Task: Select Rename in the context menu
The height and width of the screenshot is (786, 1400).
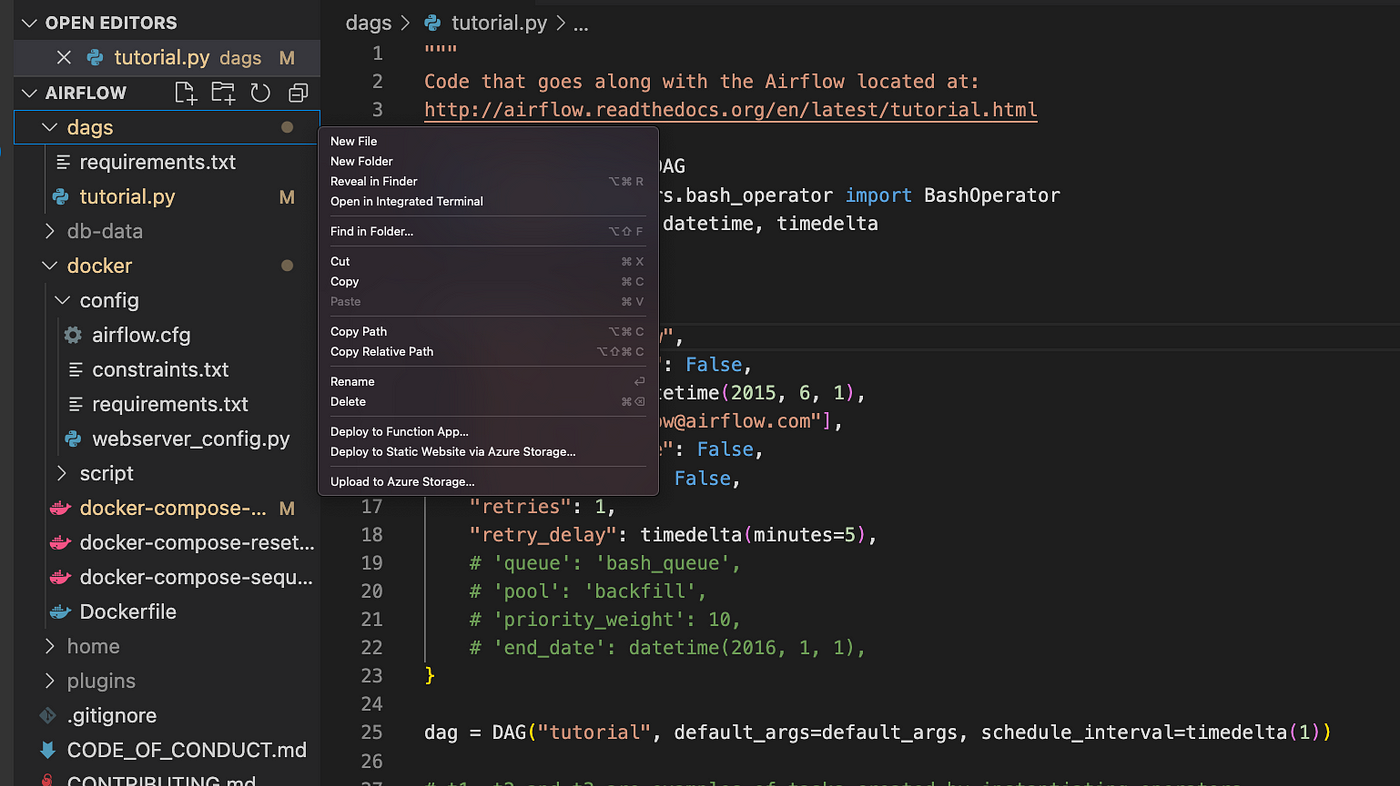Action: pyautogui.click(x=488, y=381)
